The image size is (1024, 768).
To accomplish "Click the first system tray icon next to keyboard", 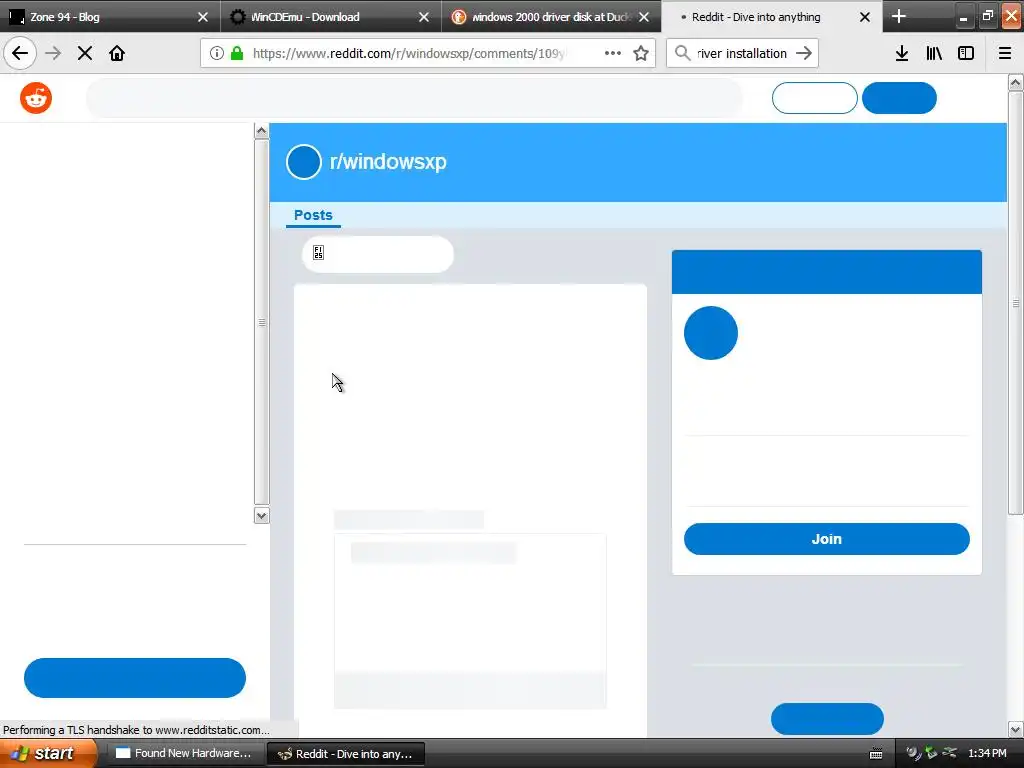I will pyautogui.click(x=914, y=754).
